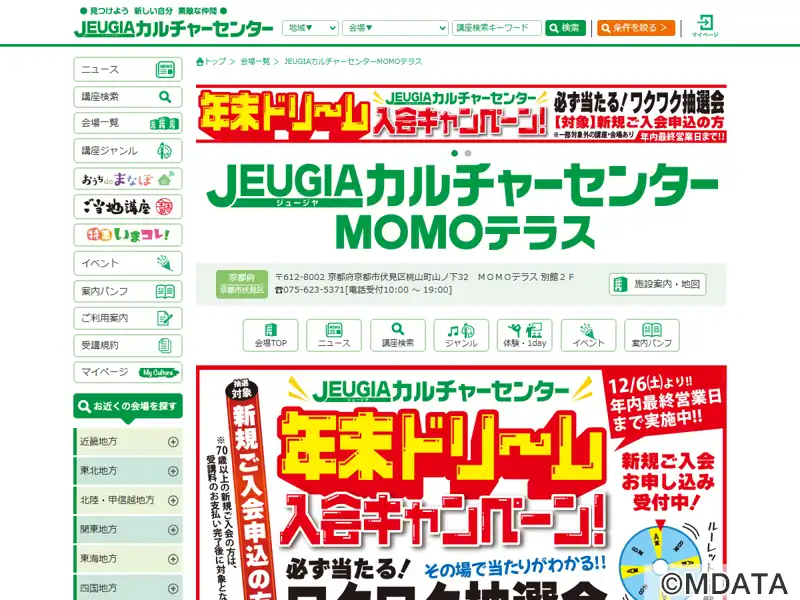The width and height of the screenshot is (800, 600).
Task: Select the second carousel dot
Action: [x=468, y=153]
